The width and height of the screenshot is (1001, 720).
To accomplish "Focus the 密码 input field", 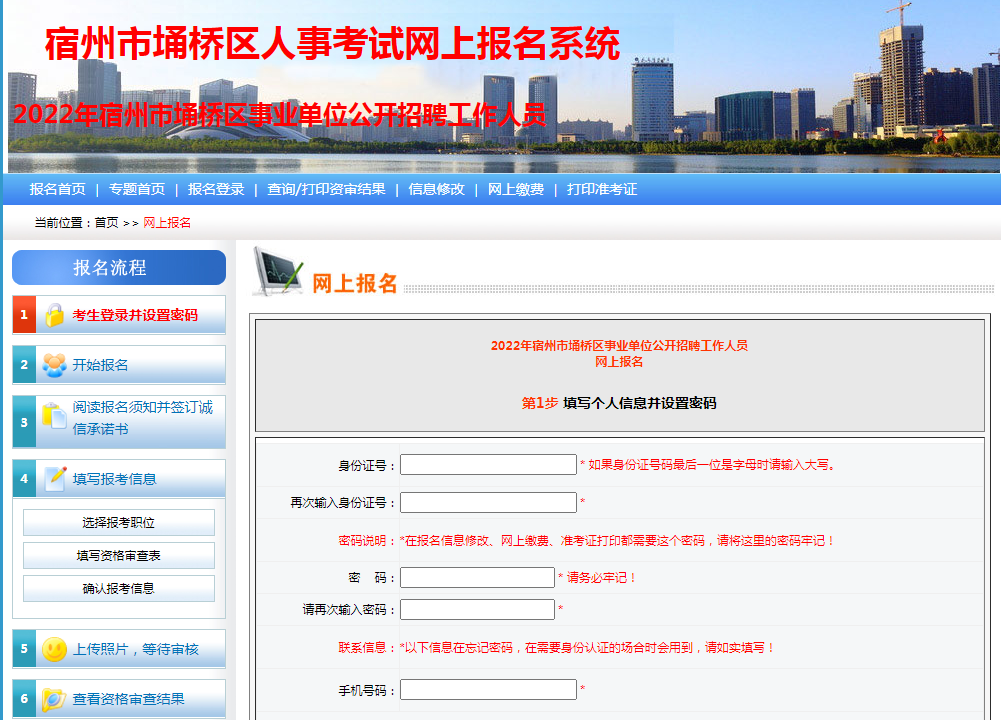I will pyautogui.click(x=478, y=577).
